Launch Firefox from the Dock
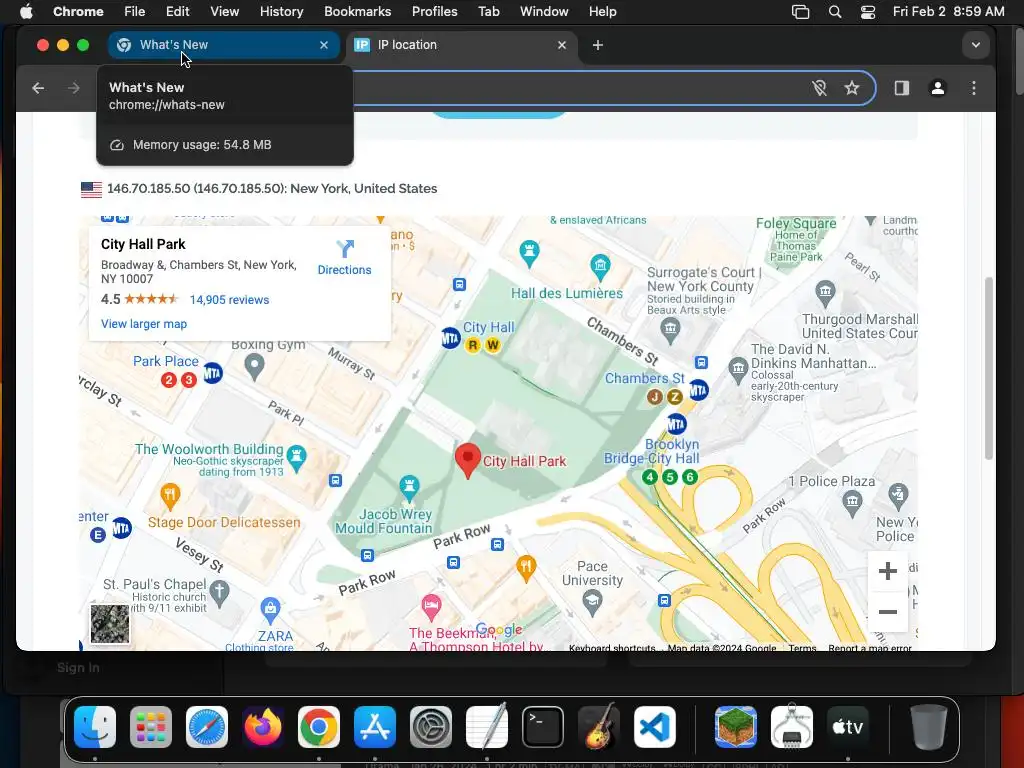This screenshot has width=1024, height=768. click(263, 727)
